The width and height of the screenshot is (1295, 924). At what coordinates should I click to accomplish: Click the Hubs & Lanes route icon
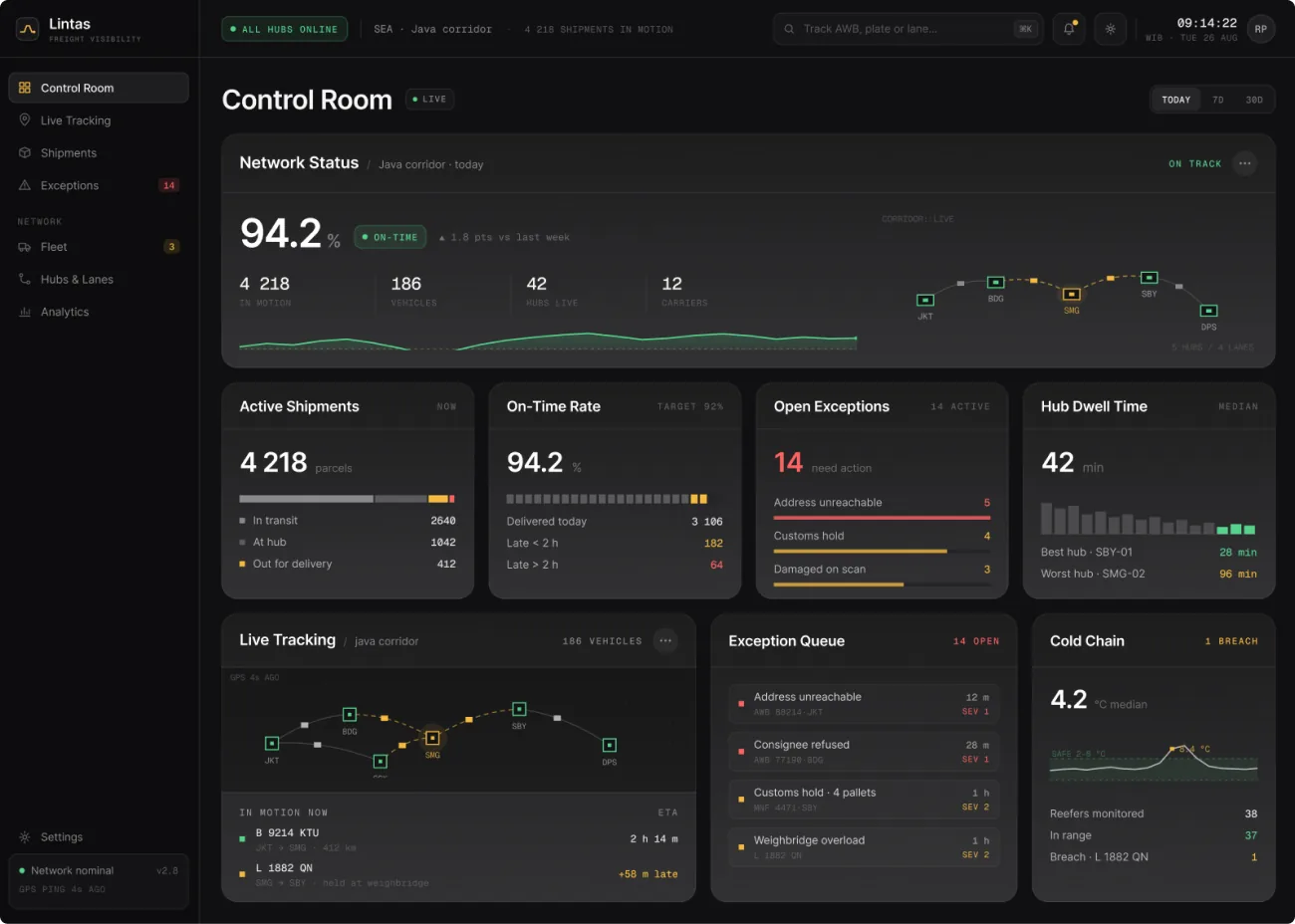tap(25, 280)
